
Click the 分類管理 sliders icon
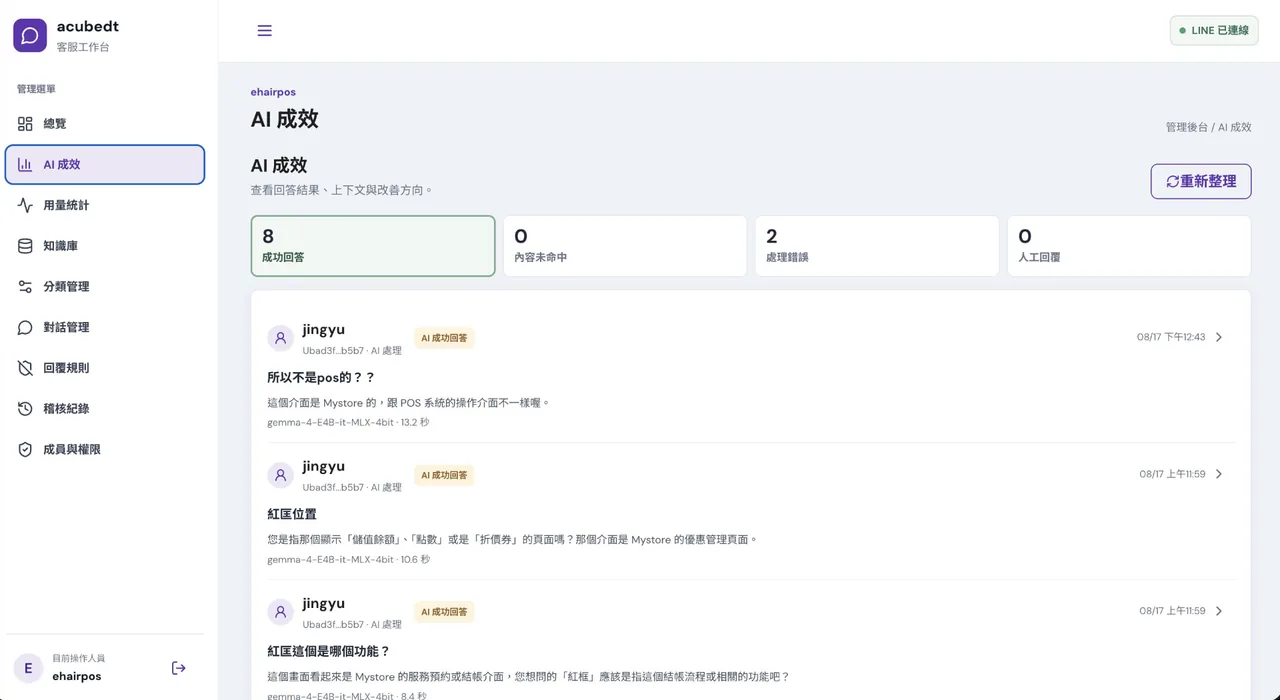click(25, 287)
